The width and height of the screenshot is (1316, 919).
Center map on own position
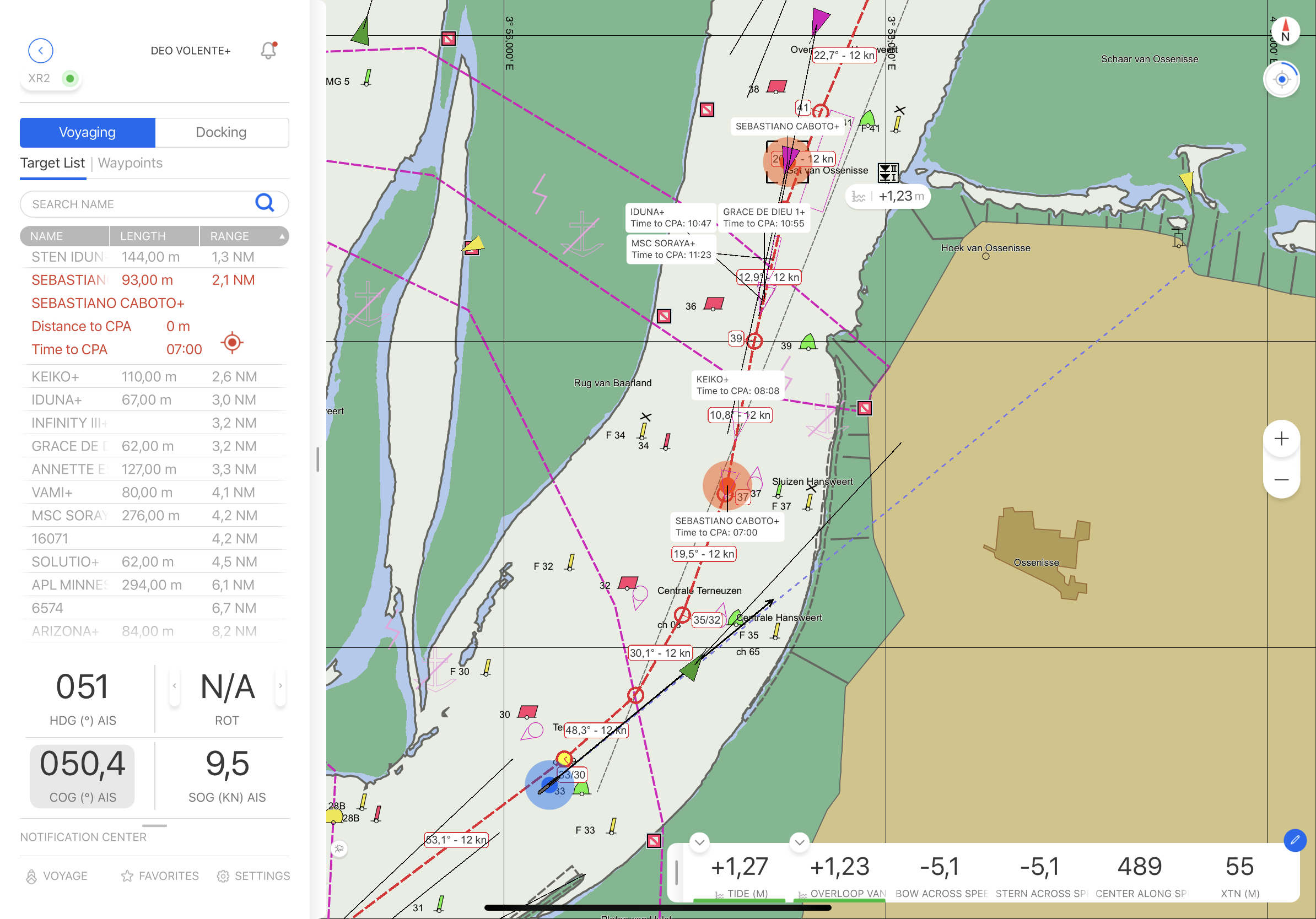tap(1282, 80)
